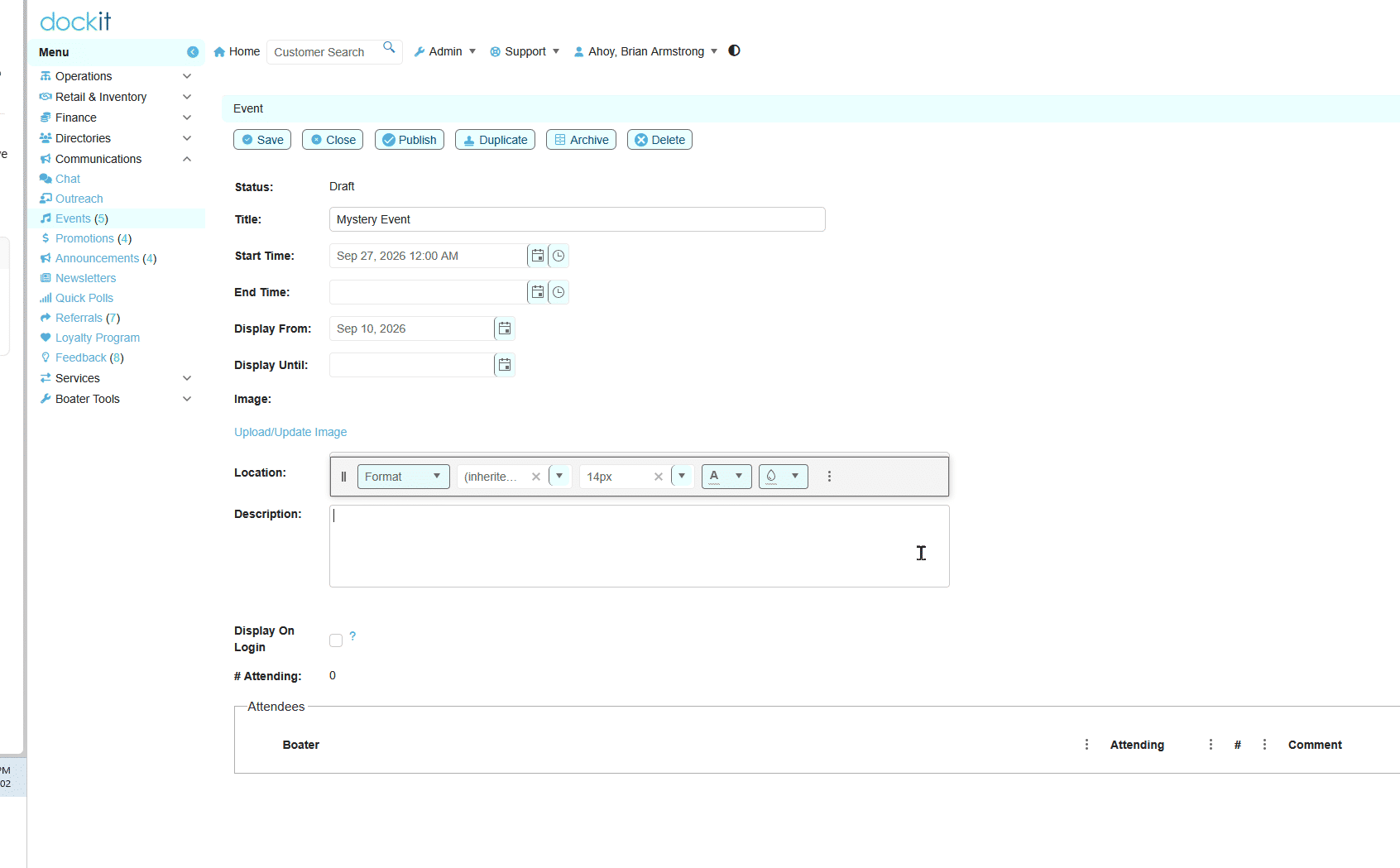Viewport: 1400px width, 868px height.
Task: Click Upload/Update Image link
Action: [x=290, y=432]
